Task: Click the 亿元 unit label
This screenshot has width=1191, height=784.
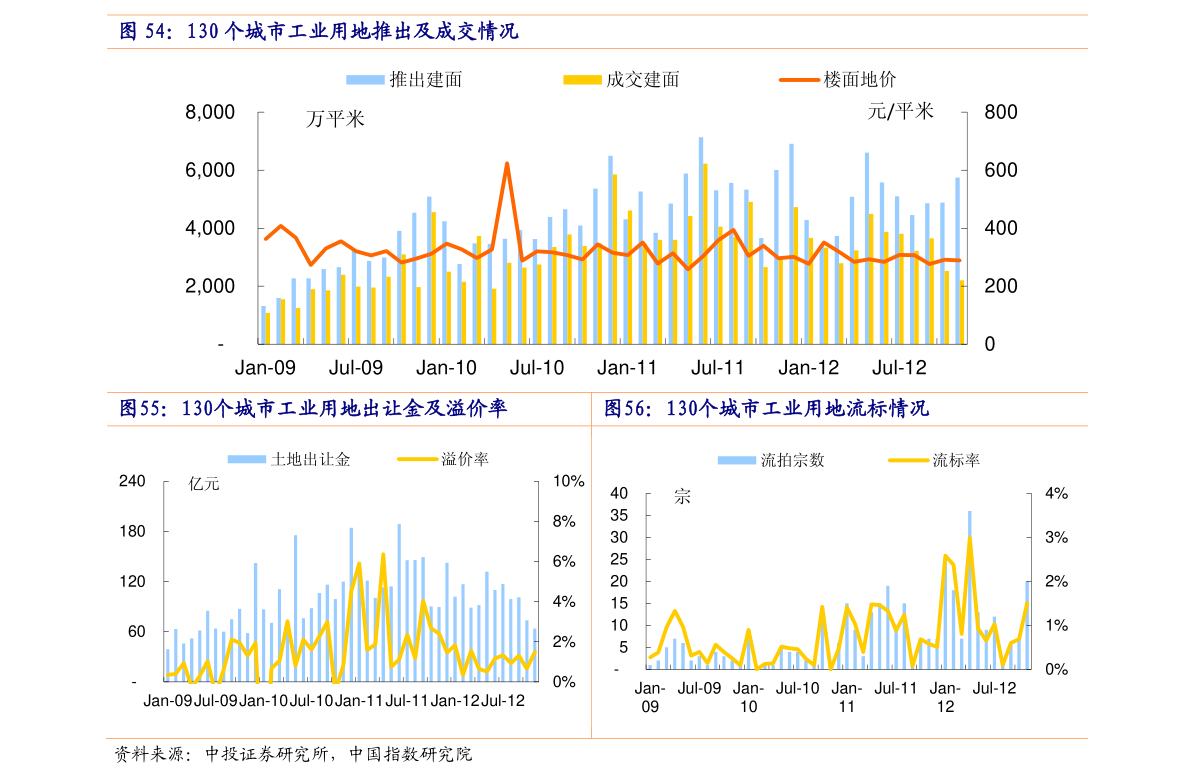Action: [x=204, y=484]
